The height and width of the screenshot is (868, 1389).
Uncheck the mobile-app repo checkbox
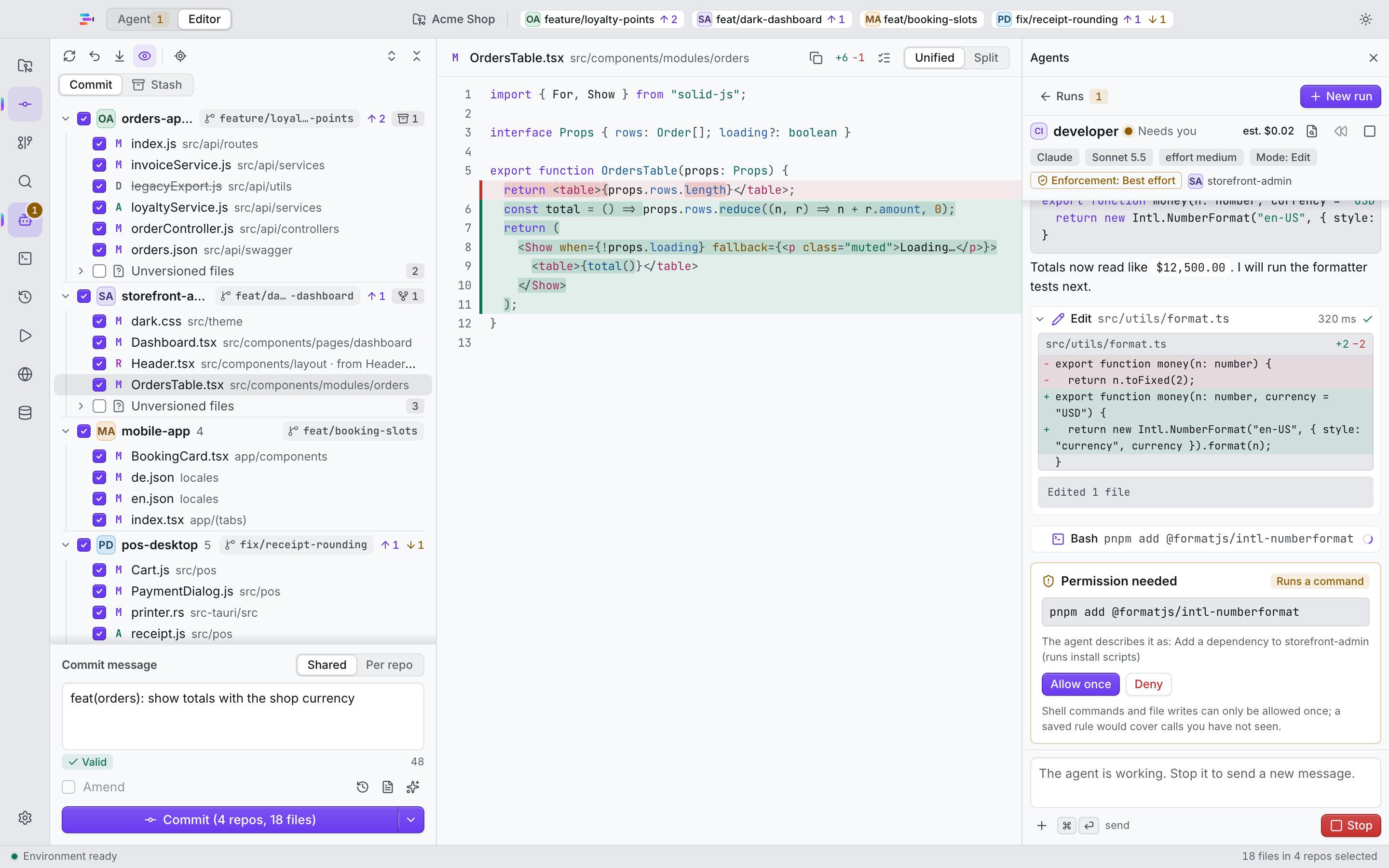(84, 431)
